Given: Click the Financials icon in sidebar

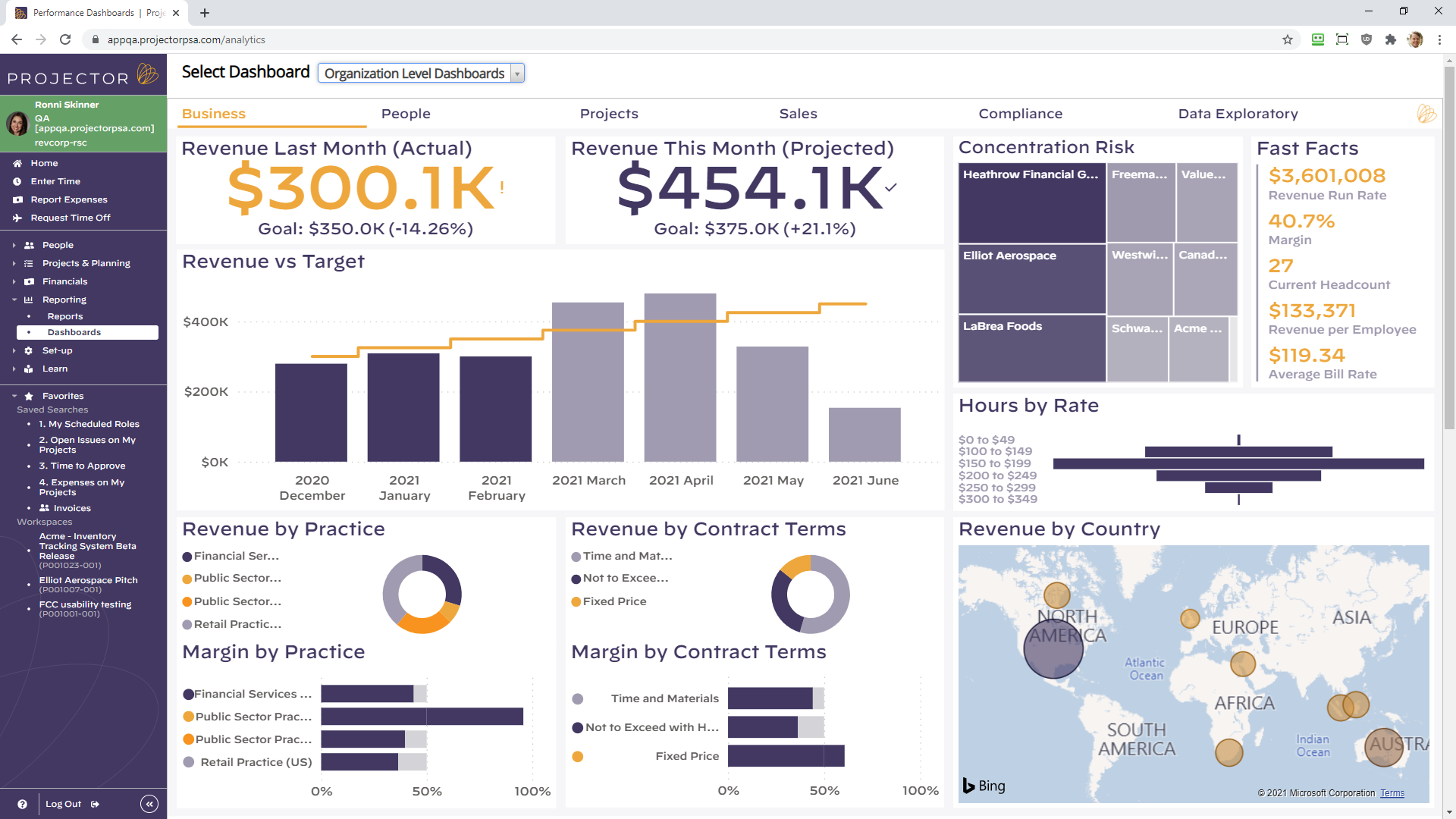Looking at the screenshot, I should click(29, 281).
